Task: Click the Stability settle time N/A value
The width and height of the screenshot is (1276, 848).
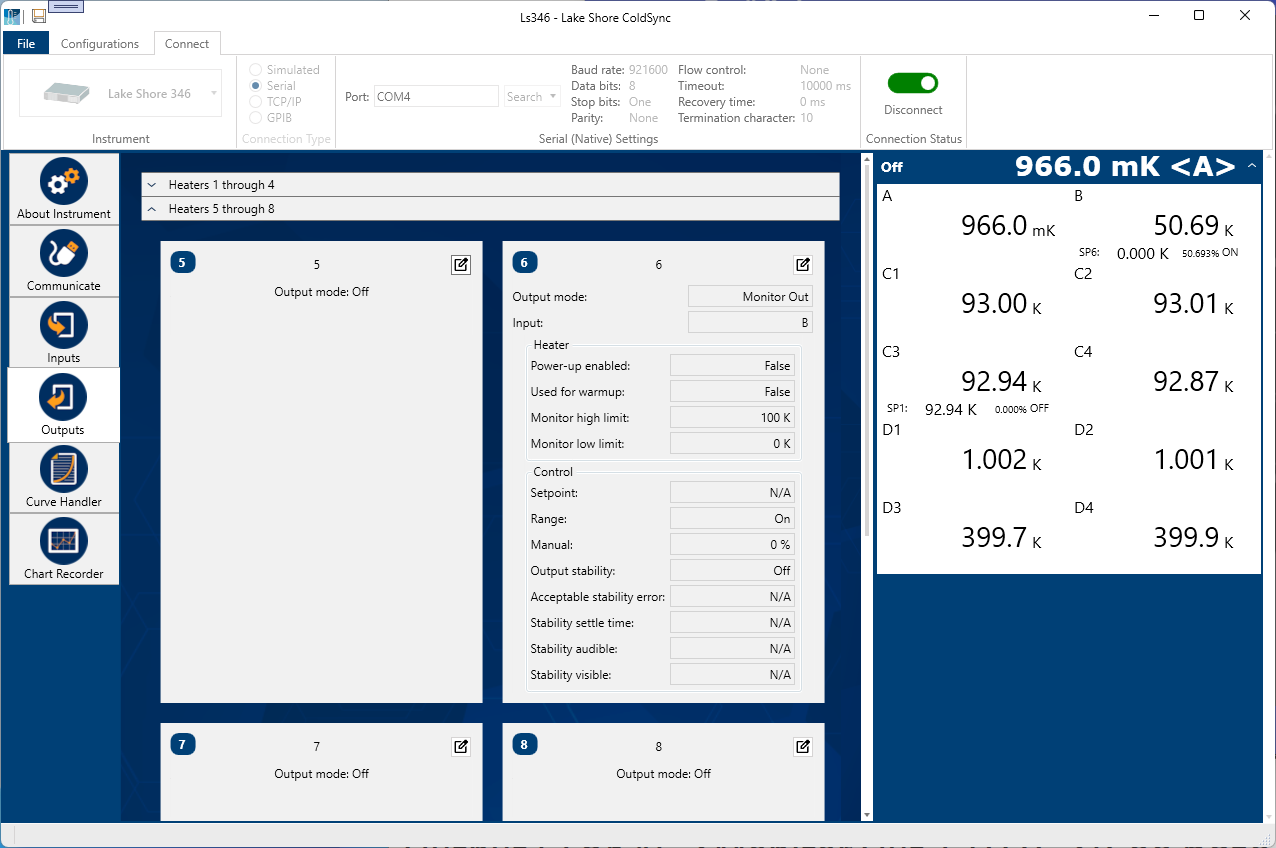Action: [x=732, y=623]
